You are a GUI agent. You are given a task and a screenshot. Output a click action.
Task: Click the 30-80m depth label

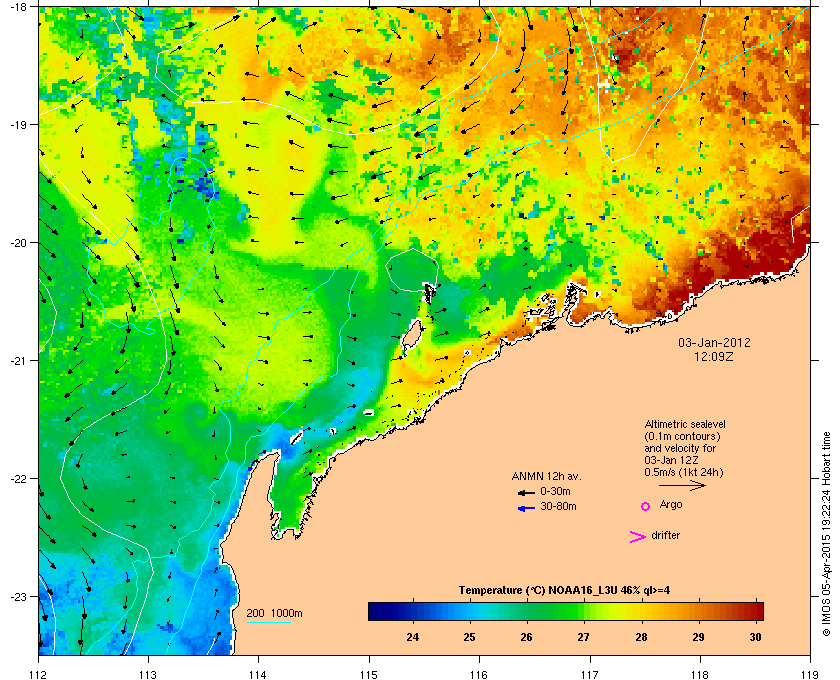[558, 506]
